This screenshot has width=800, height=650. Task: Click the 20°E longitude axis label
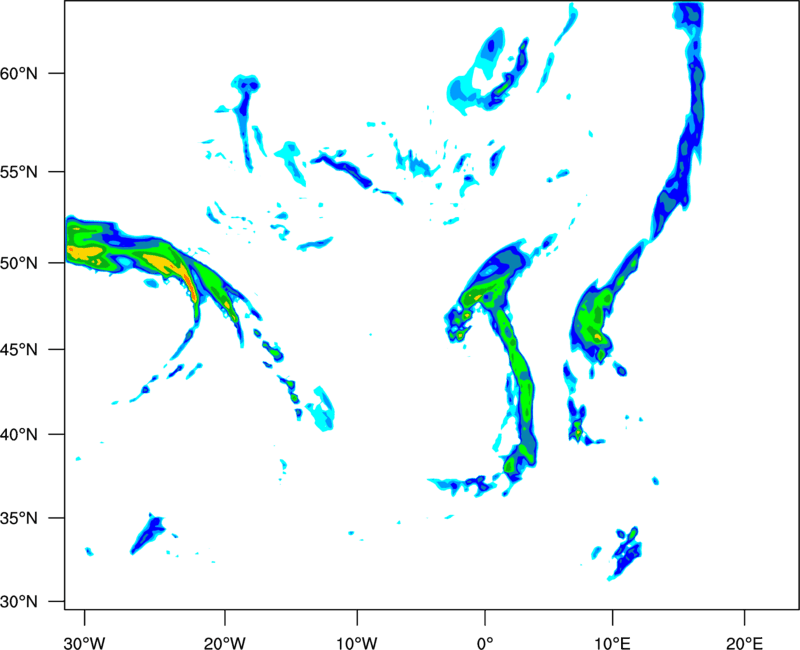[744, 643]
